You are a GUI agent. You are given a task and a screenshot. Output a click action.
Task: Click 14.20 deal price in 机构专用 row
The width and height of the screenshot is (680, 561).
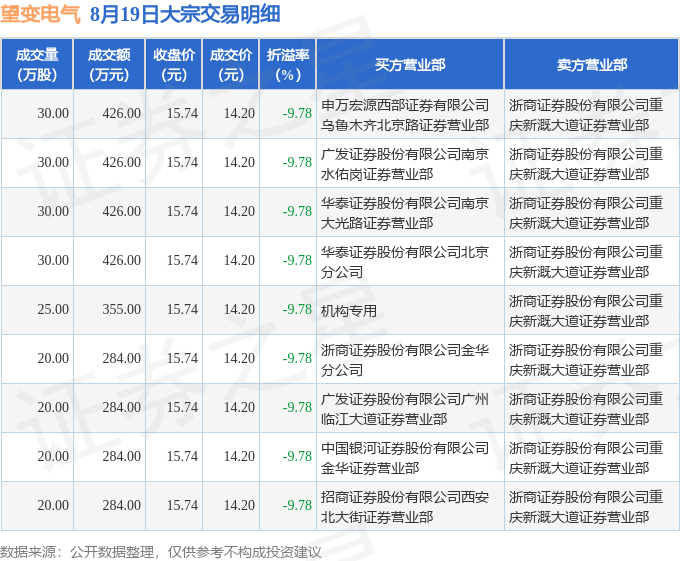pos(239,310)
